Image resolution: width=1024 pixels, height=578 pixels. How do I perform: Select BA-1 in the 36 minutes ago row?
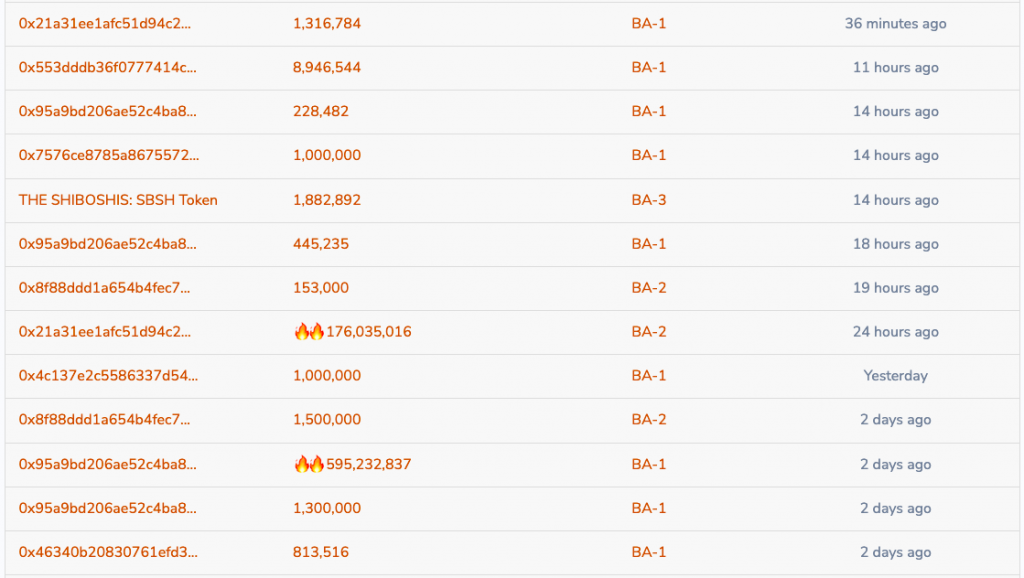648,24
